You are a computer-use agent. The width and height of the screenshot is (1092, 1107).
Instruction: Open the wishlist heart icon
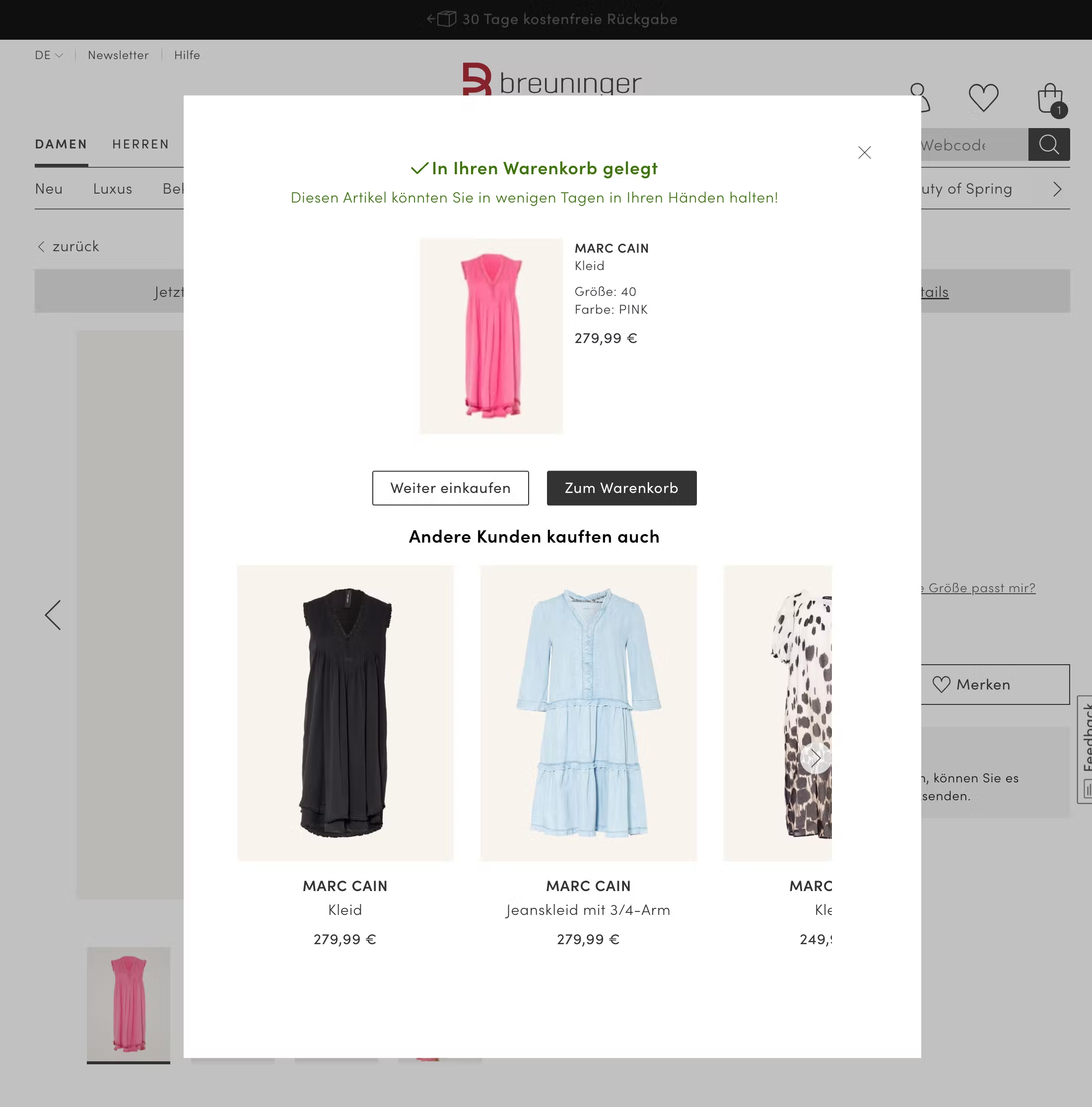click(983, 98)
